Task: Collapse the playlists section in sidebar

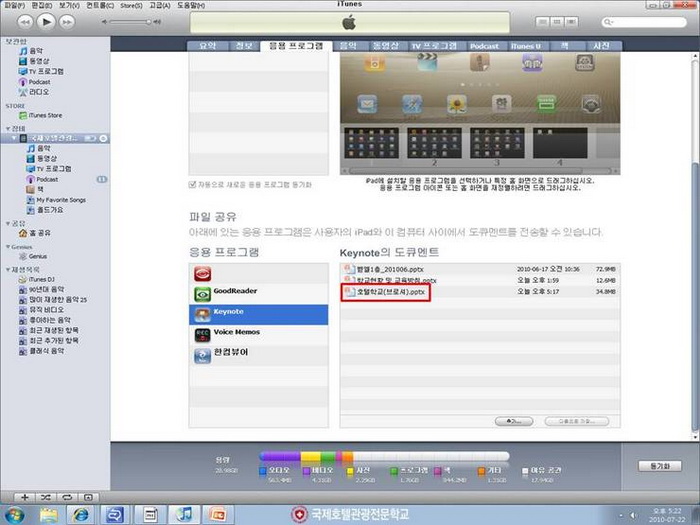Action: coord(8,269)
